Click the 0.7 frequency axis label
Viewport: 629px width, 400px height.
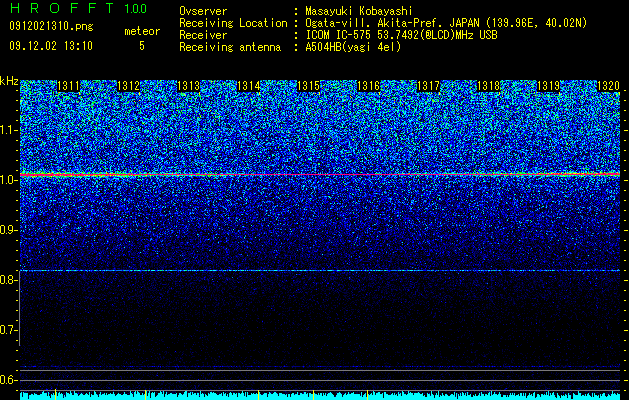(x=9, y=330)
